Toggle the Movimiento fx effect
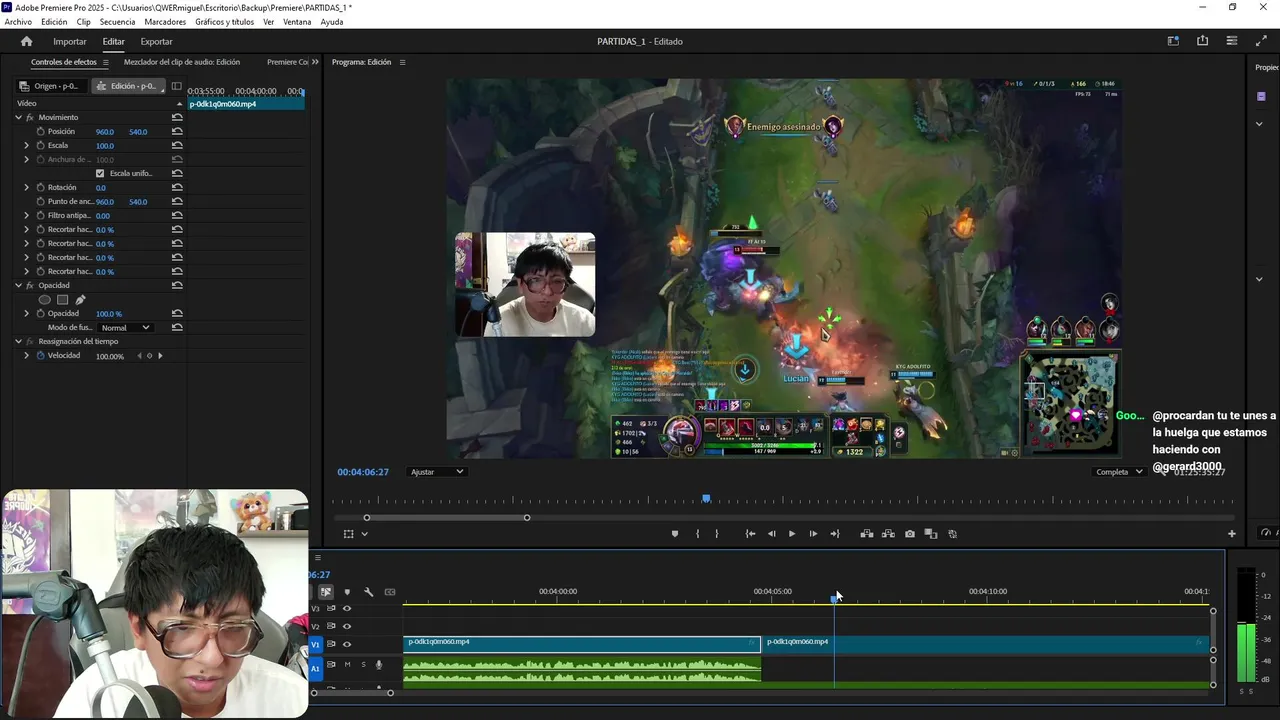This screenshot has width=1280, height=720. click(29, 117)
